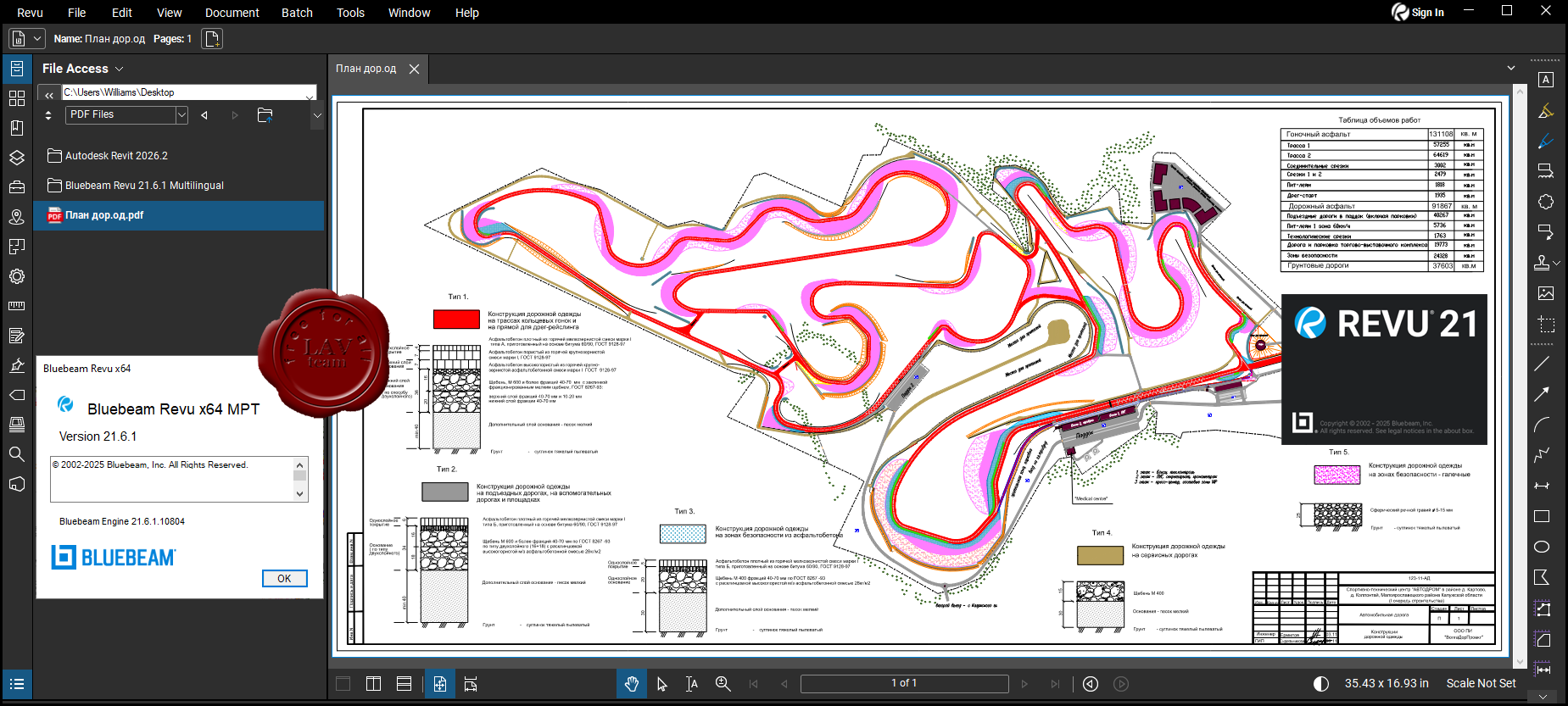Open the Thumbnails panel icon
Image resolution: width=1568 pixels, height=706 pixels.
tap(16, 98)
